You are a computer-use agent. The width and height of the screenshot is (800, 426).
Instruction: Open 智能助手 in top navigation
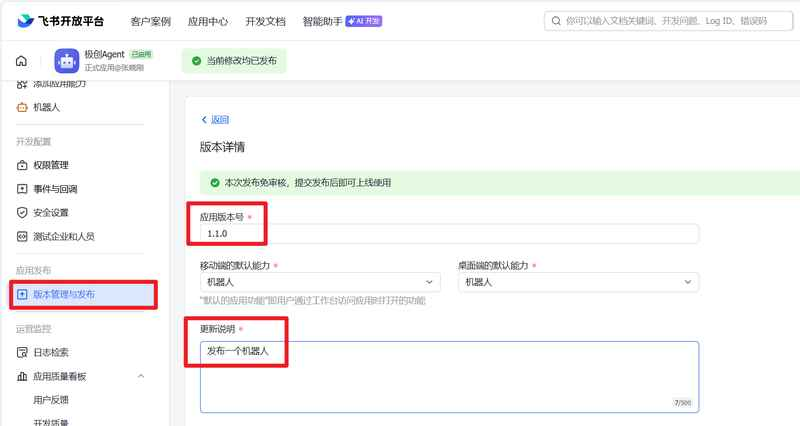[322, 21]
